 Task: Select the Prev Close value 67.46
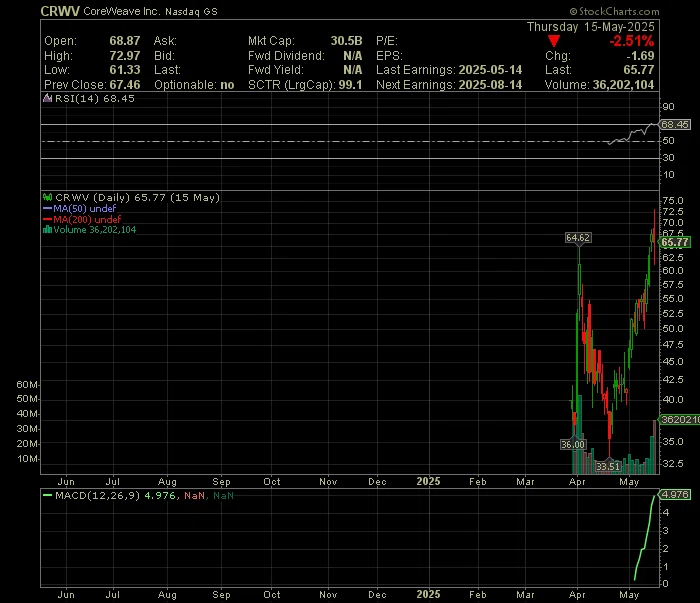tap(125, 85)
